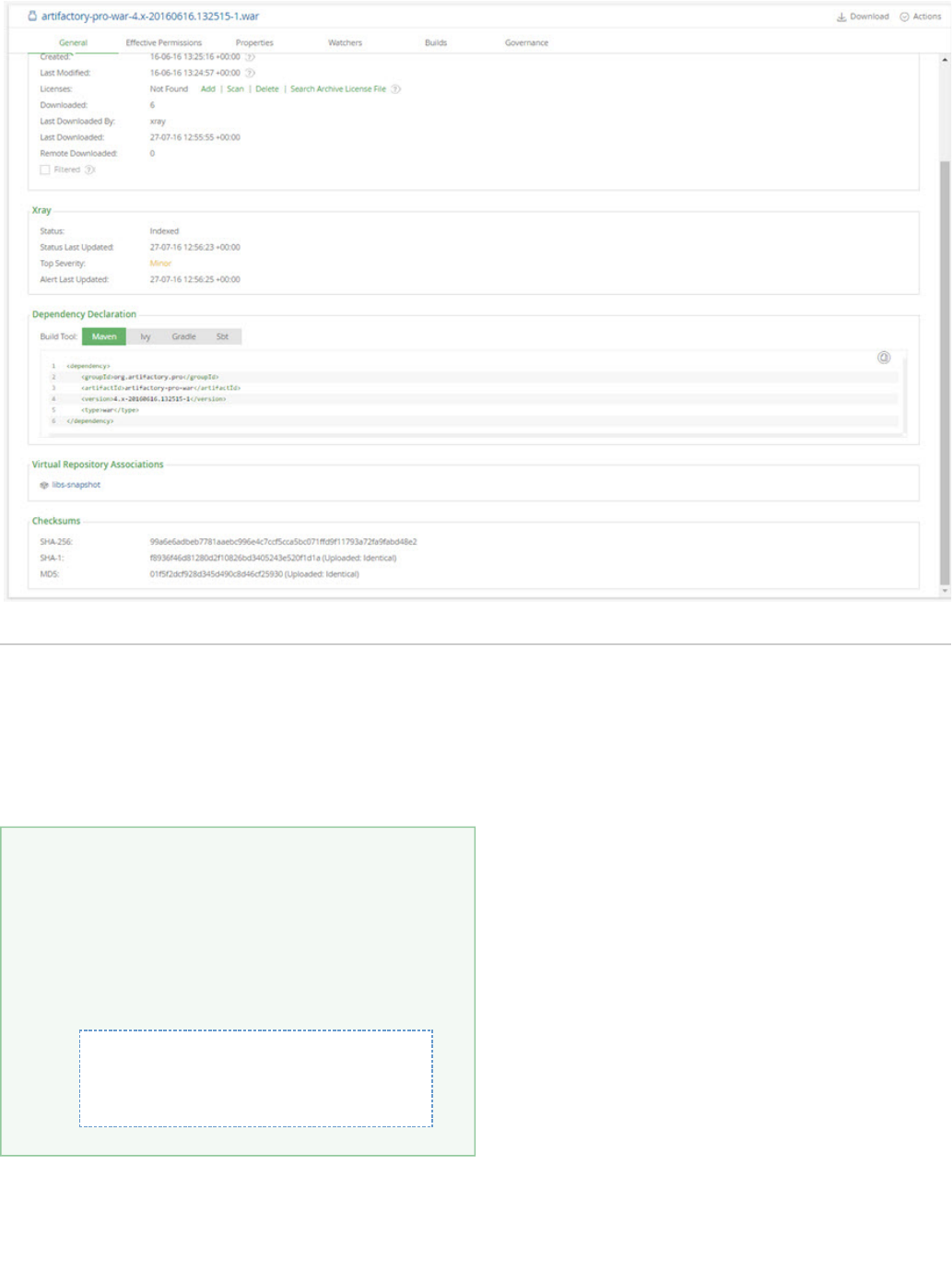This screenshot has height=1283, width=952.
Task: Click the help icon beside Filtered
Action: click(x=89, y=170)
